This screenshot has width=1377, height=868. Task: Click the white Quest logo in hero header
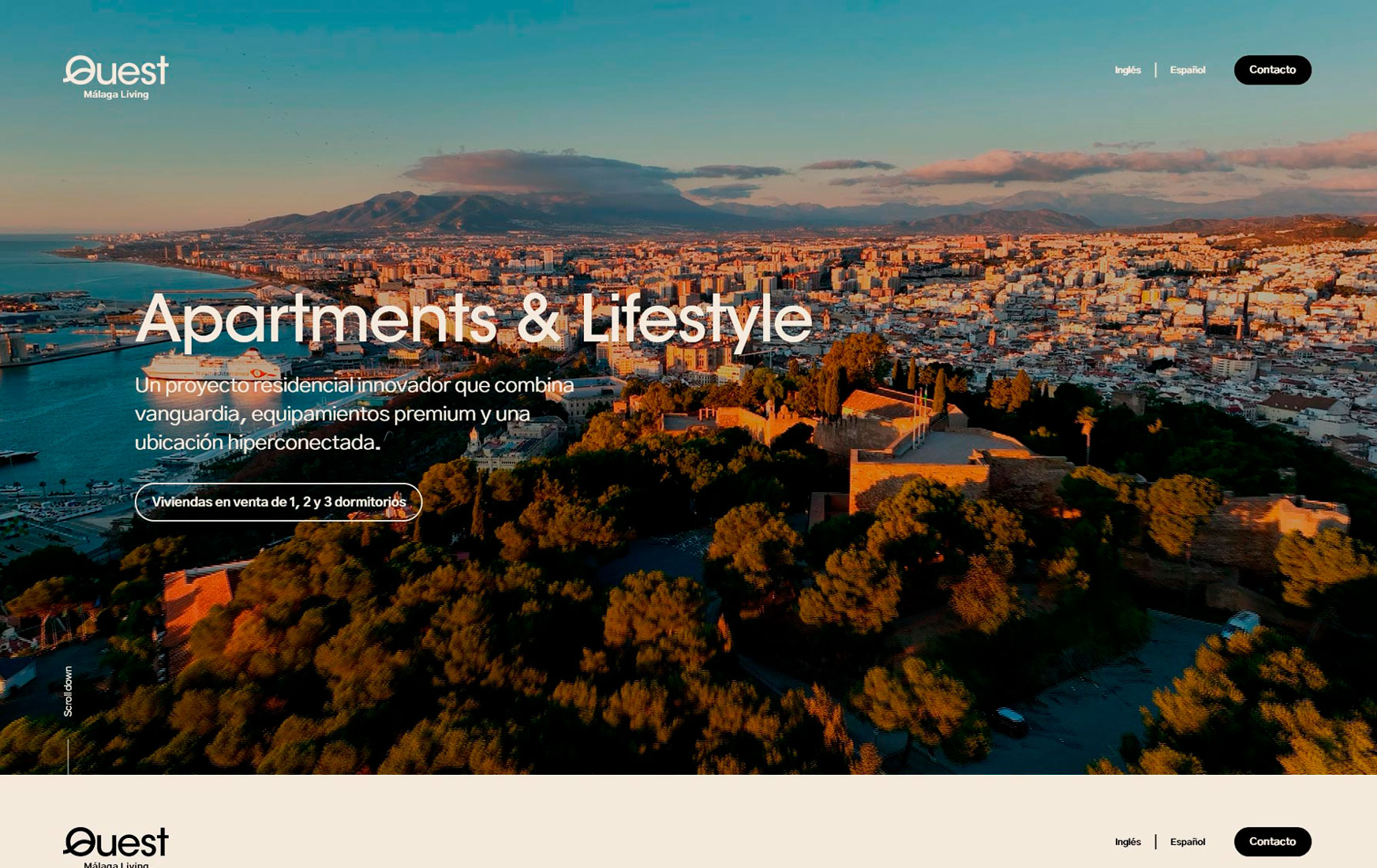click(116, 71)
